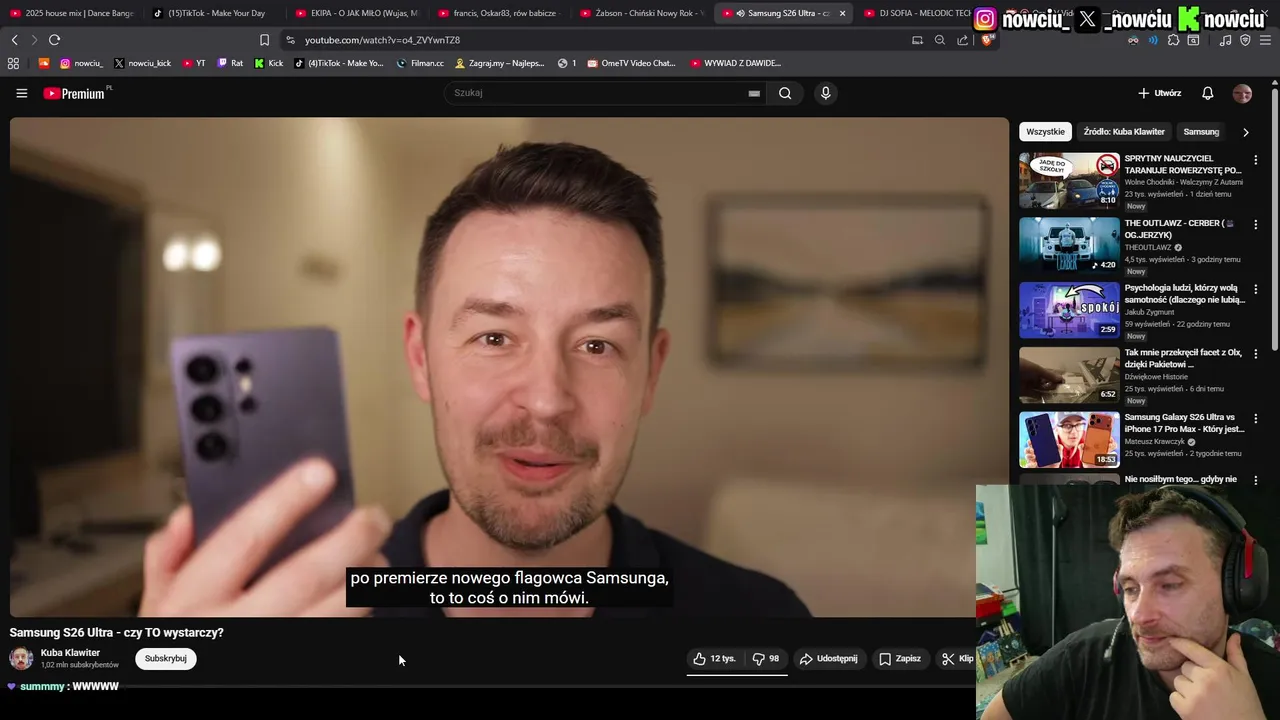The height and width of the screenshot is (720, 1280).
Task: Select the Wszystkie filter chip
Action: (1046, 132)
